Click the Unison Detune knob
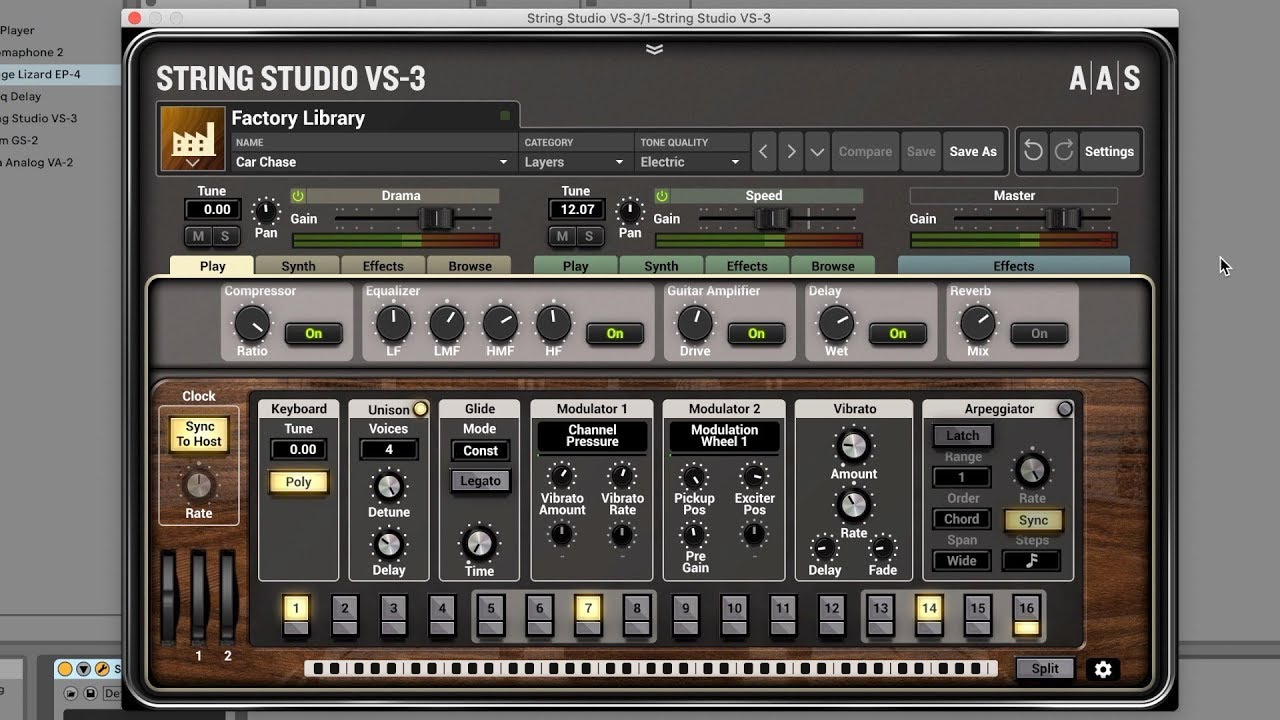 point(388,487)
